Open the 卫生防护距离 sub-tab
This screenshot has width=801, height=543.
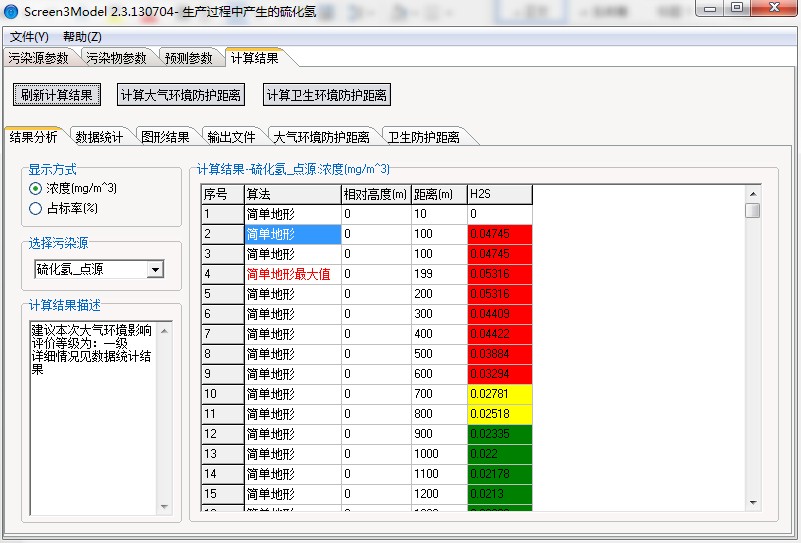[x=423, y=137]
